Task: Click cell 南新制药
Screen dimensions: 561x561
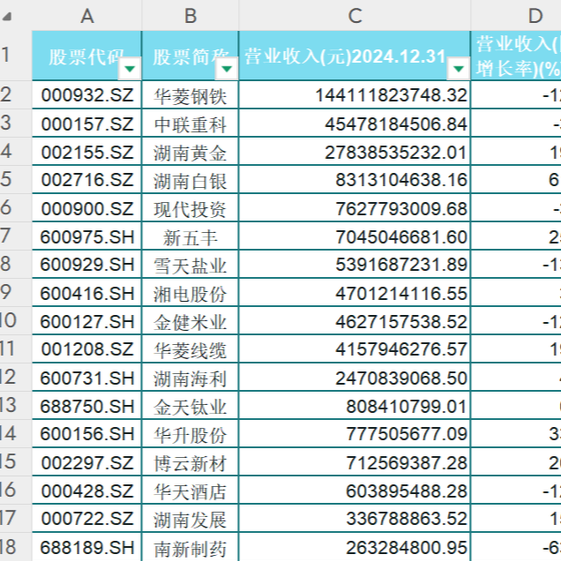Action: point(190,547)
